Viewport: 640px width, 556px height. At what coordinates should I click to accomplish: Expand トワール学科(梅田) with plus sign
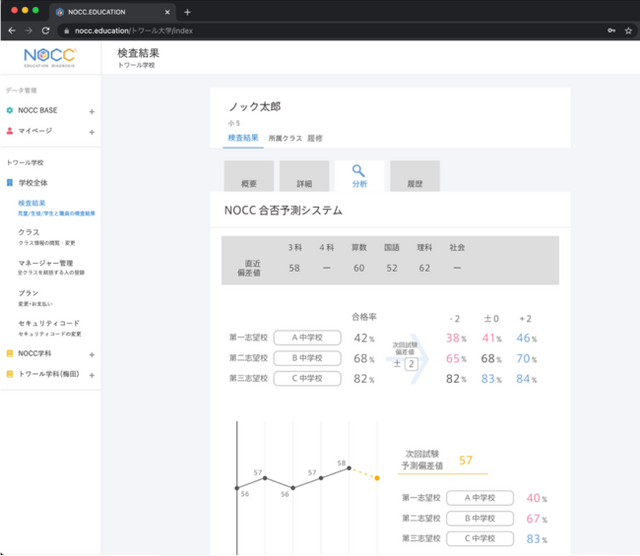tap(92, 375)
